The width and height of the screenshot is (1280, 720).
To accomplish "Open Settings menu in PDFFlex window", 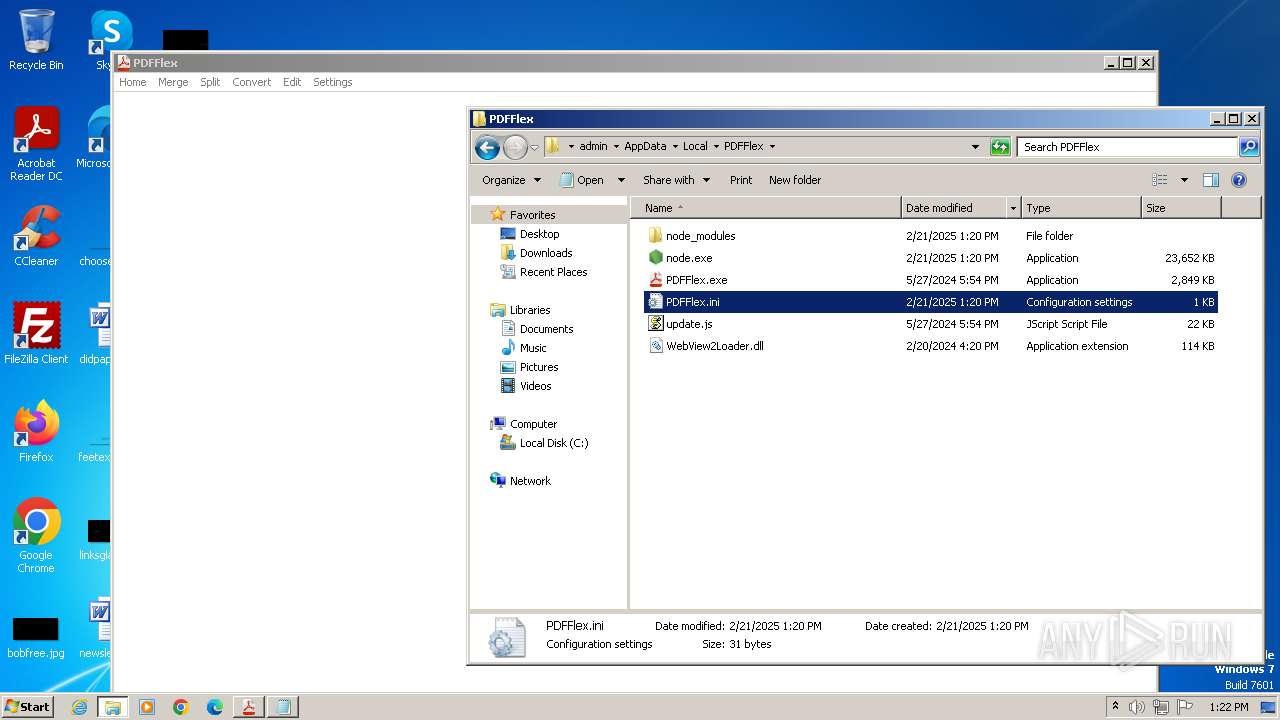I will pos(333,82).
